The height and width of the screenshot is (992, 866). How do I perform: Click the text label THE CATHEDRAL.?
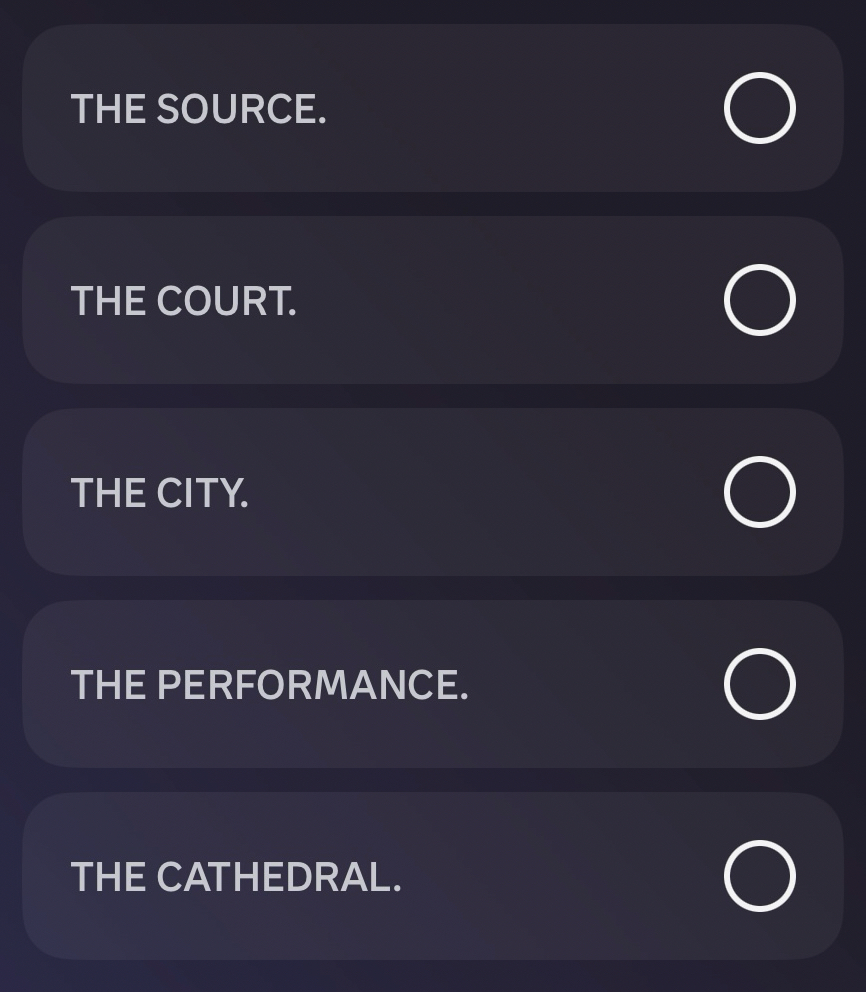click(235, 877)
